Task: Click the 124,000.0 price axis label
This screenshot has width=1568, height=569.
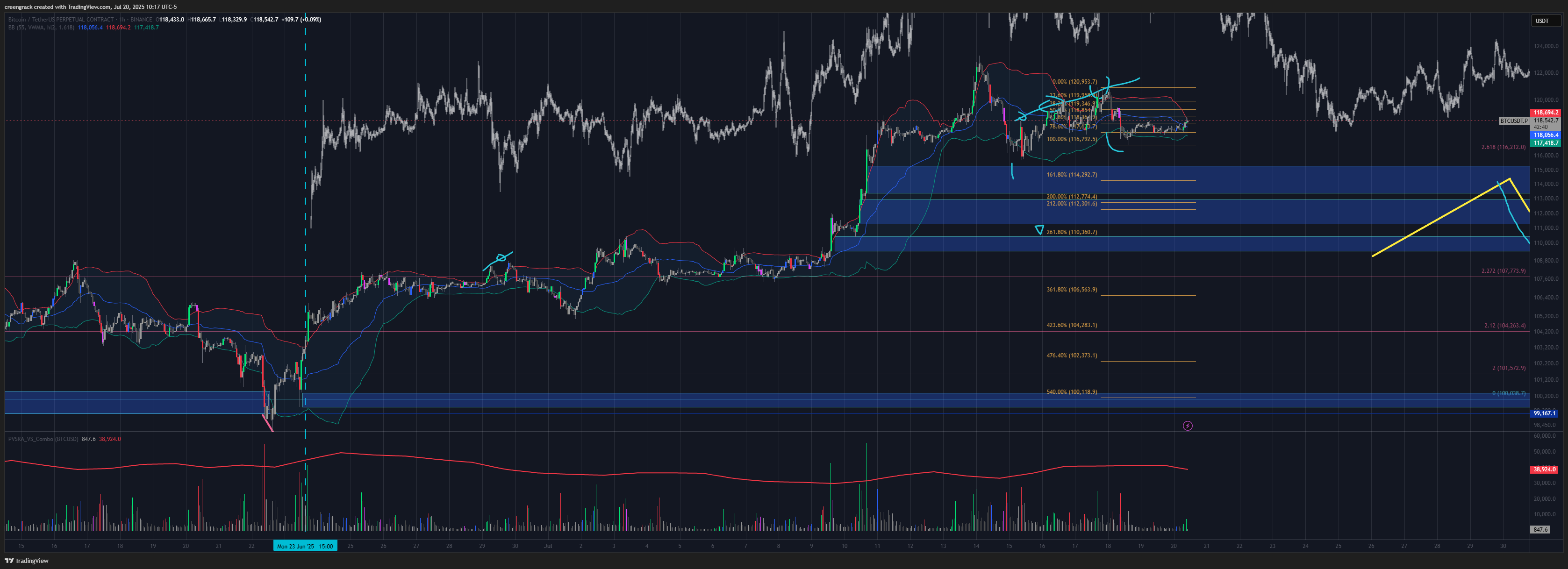Action: (1547, 46)
